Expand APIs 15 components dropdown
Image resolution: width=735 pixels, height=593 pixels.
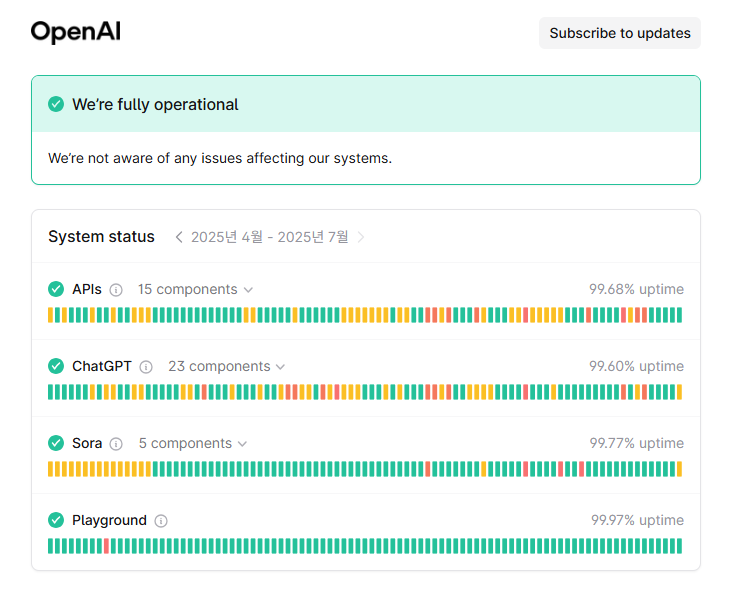(195, 290)
